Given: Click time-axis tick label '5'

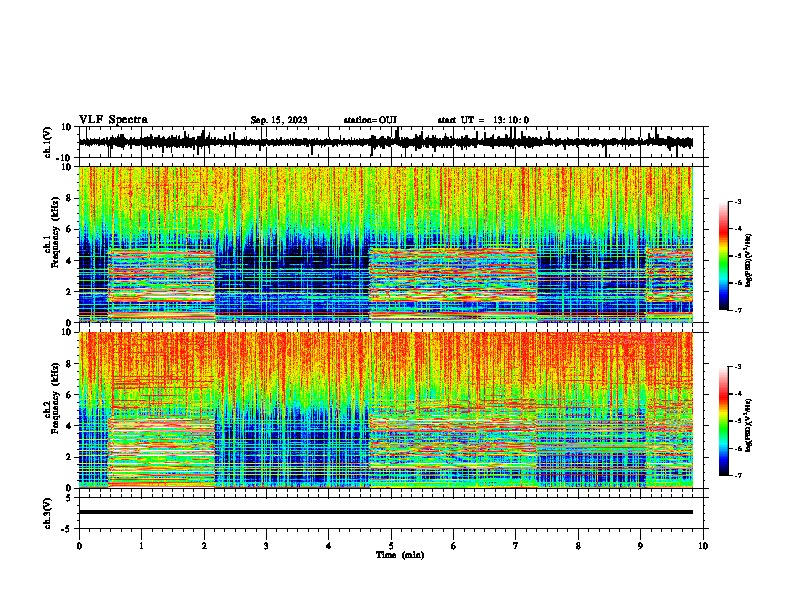Looking at the screenshot, I should [x=391, y=546].
